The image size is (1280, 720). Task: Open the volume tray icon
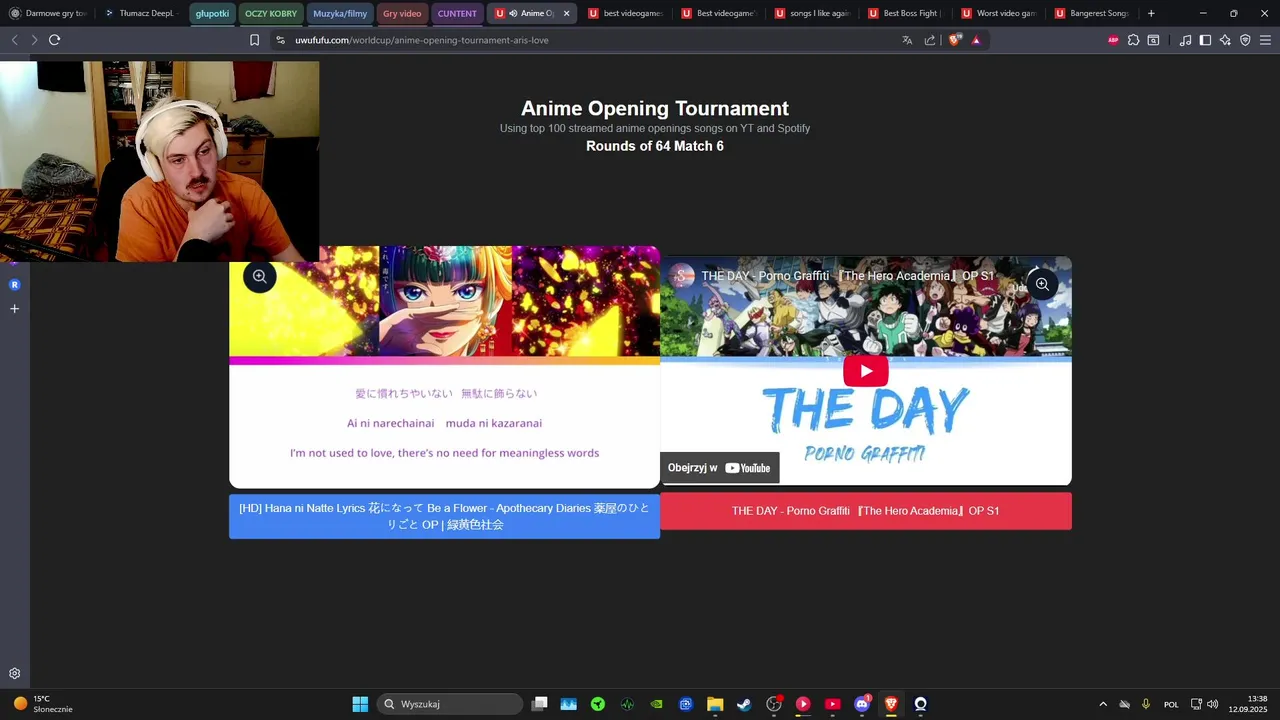coord(1213,704)
